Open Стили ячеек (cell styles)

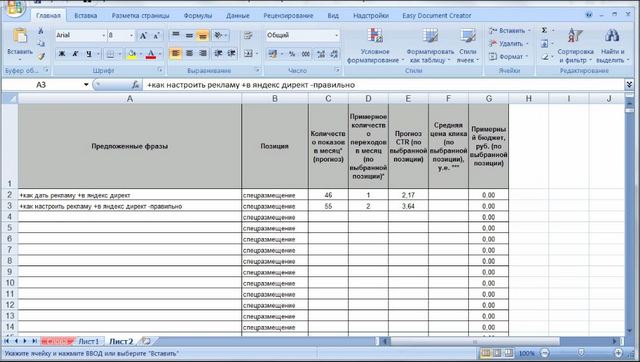tap(468, 46)
